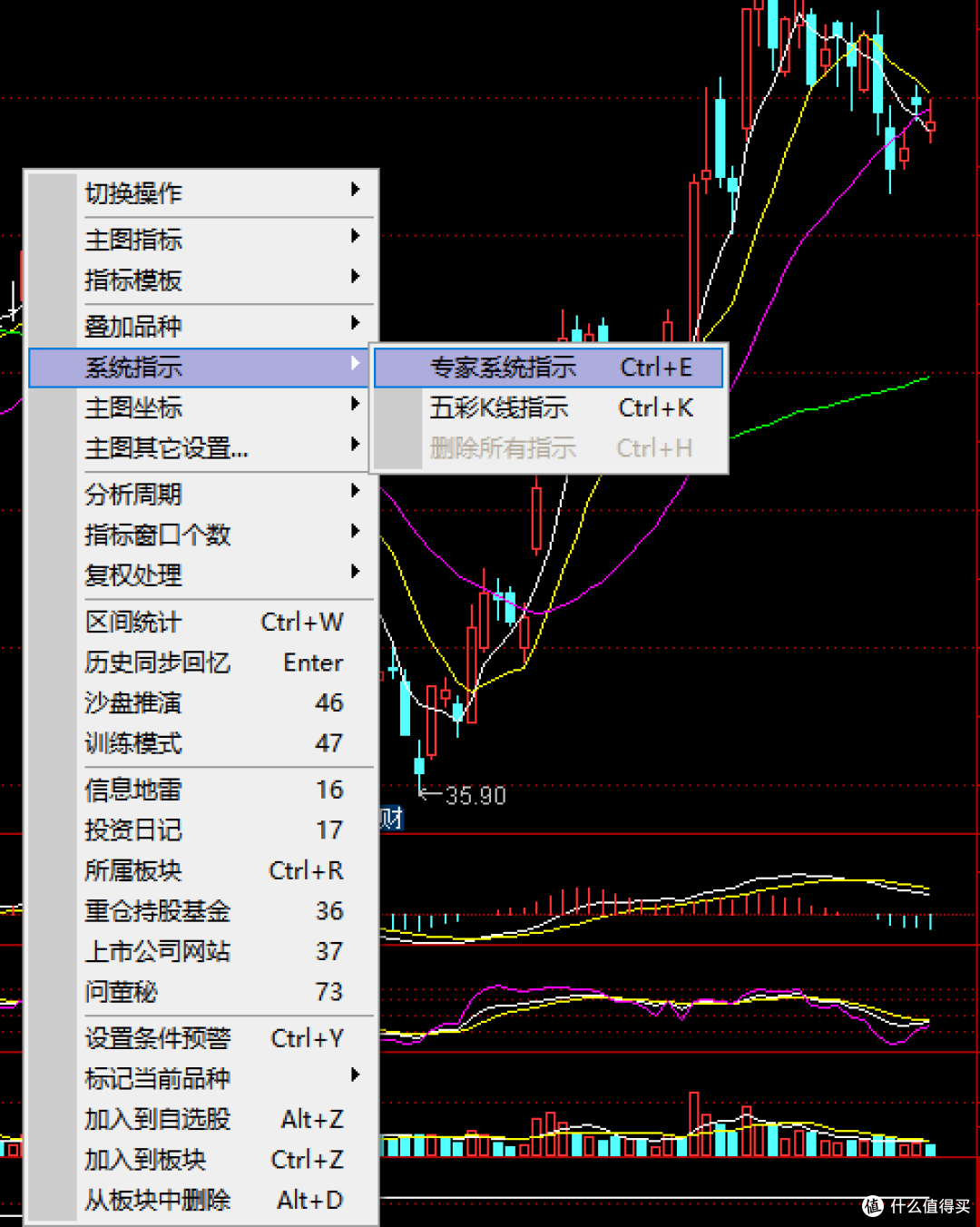This screenshot has height=1227, width=980.
Task: Choose 沙盘推演 entry
Action: (202, 702)
